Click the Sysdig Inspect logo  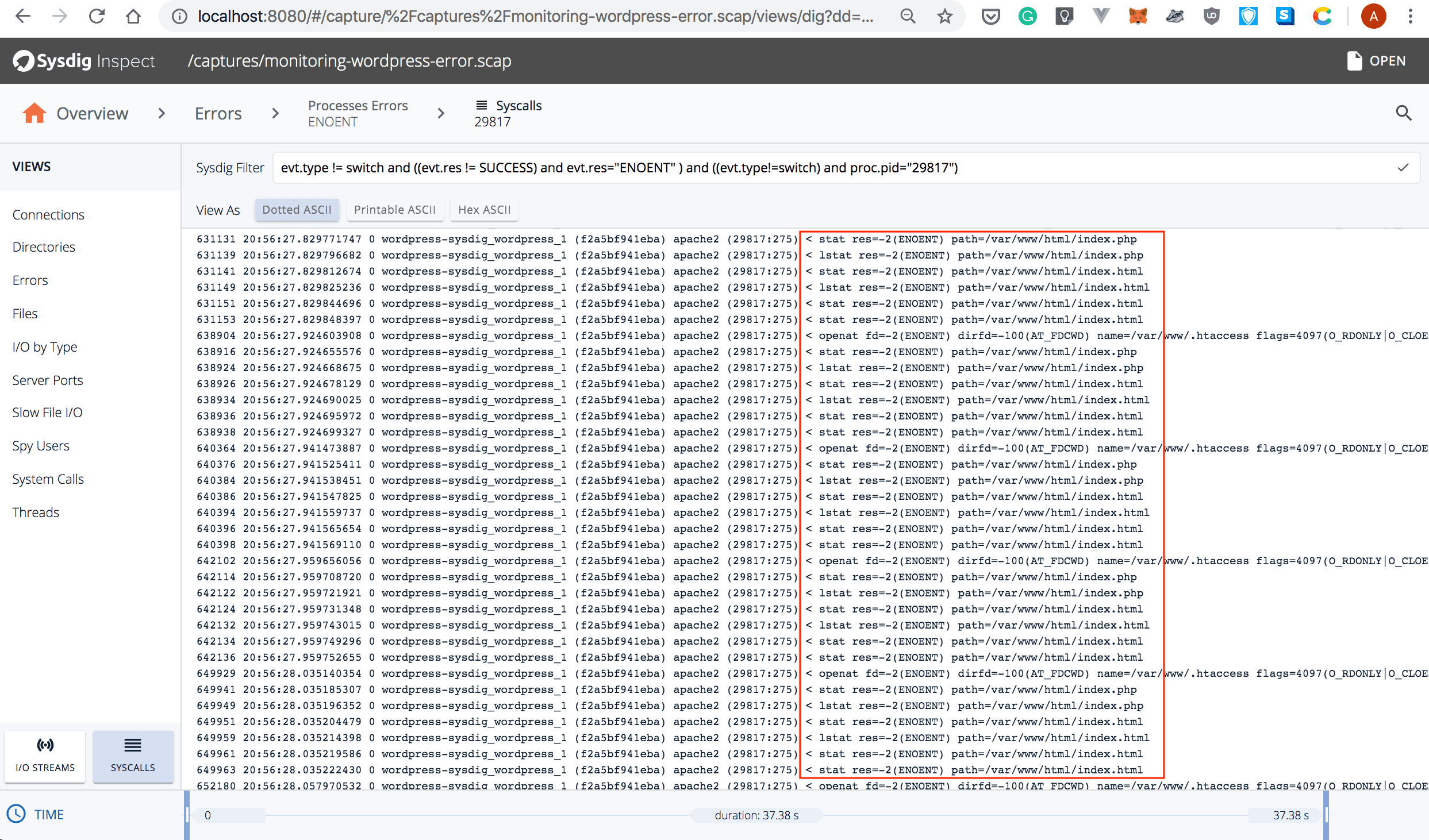point(84,61)
